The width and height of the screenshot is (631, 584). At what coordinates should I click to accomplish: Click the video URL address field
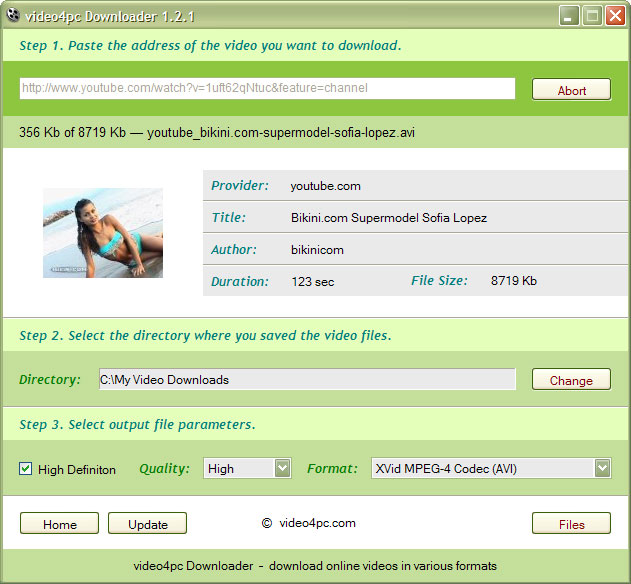pos(267,88)
